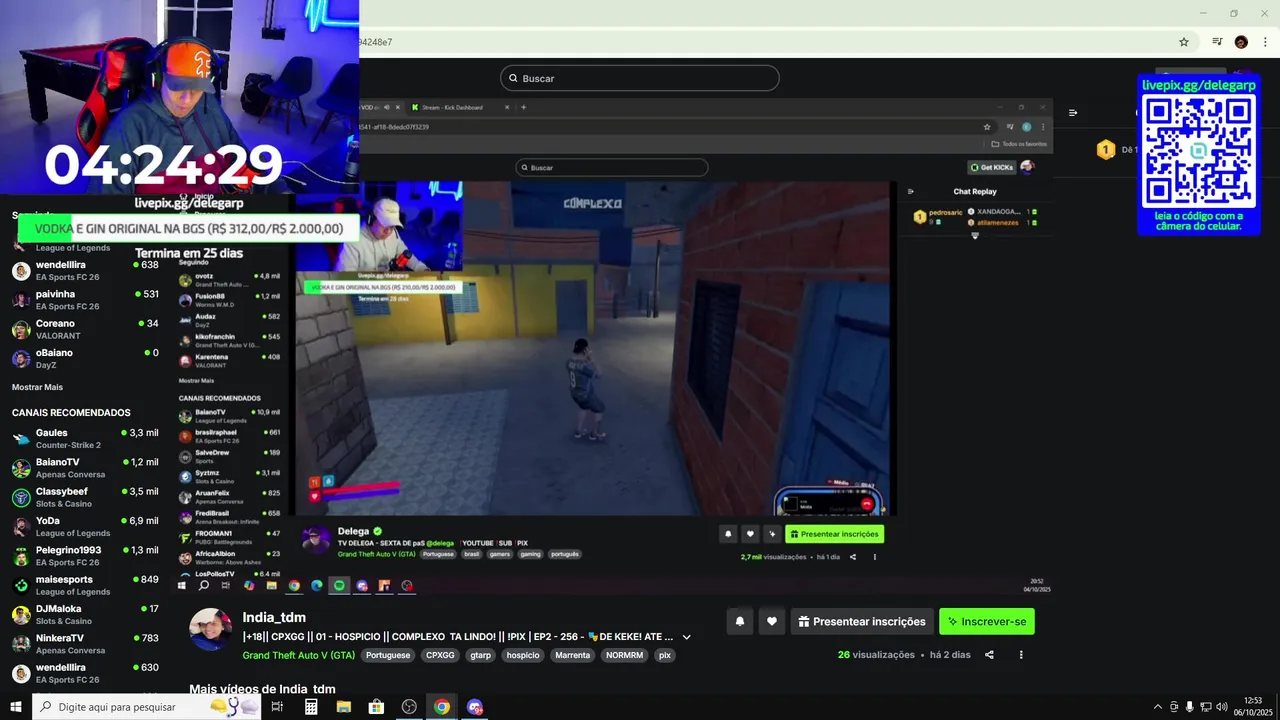Open BaianoTV recommended channel

point(85,468)
